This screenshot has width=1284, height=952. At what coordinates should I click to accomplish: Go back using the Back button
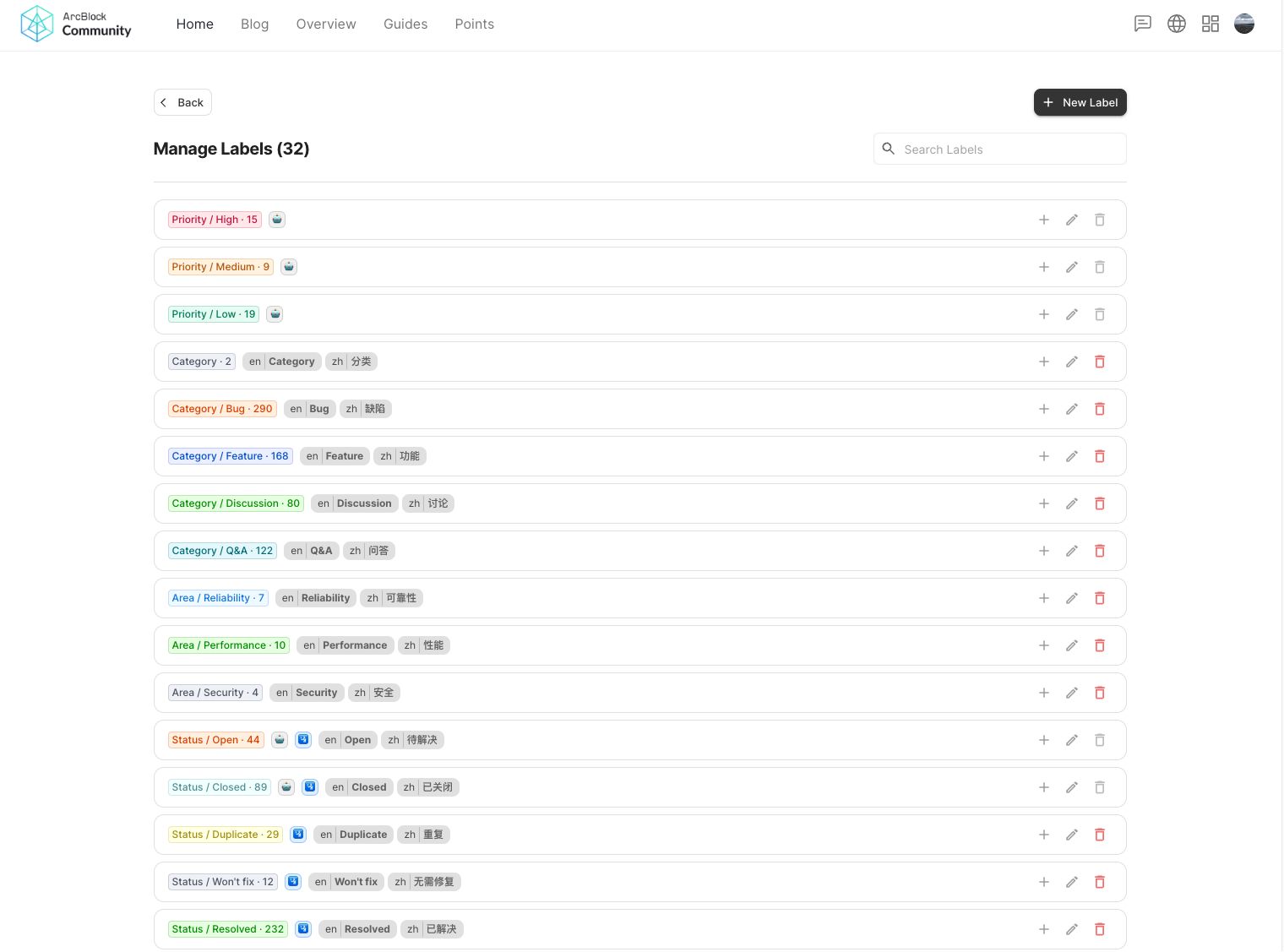pos(182,102)
